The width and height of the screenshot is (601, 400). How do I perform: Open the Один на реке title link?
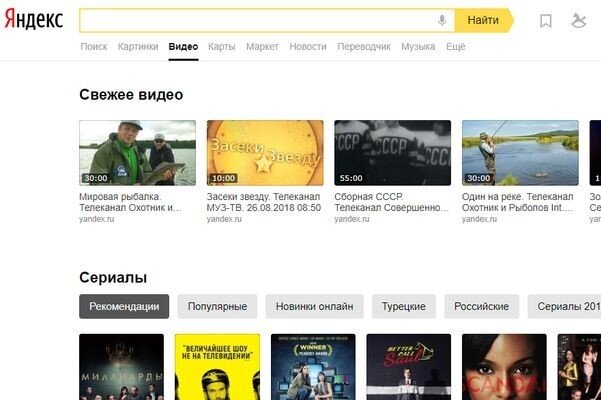point(518,202)
